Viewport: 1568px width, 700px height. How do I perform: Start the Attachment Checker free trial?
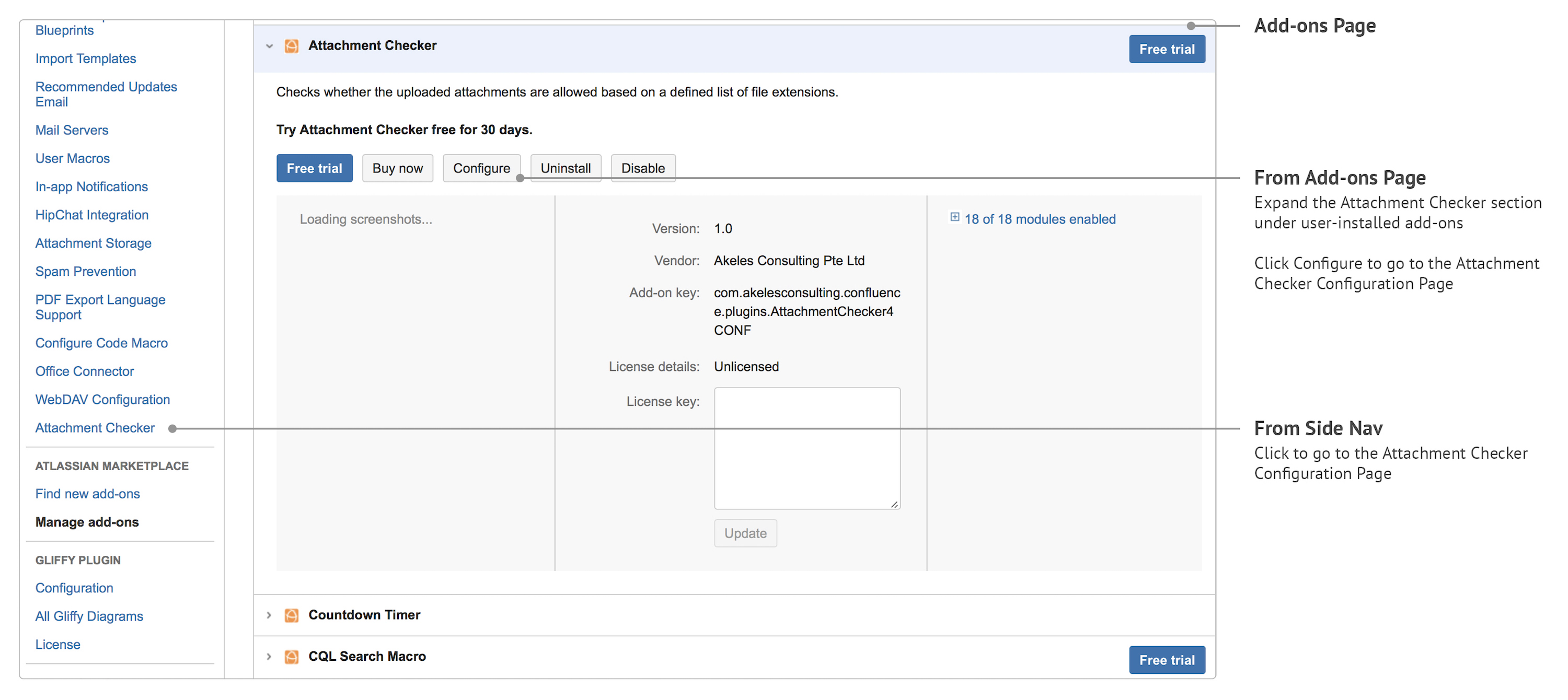tap(314, 168)
